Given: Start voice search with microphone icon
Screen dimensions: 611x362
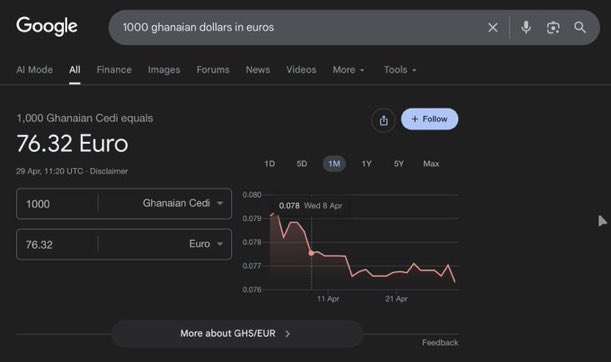Looking at the screenshot, I should (x=526, y=27).
